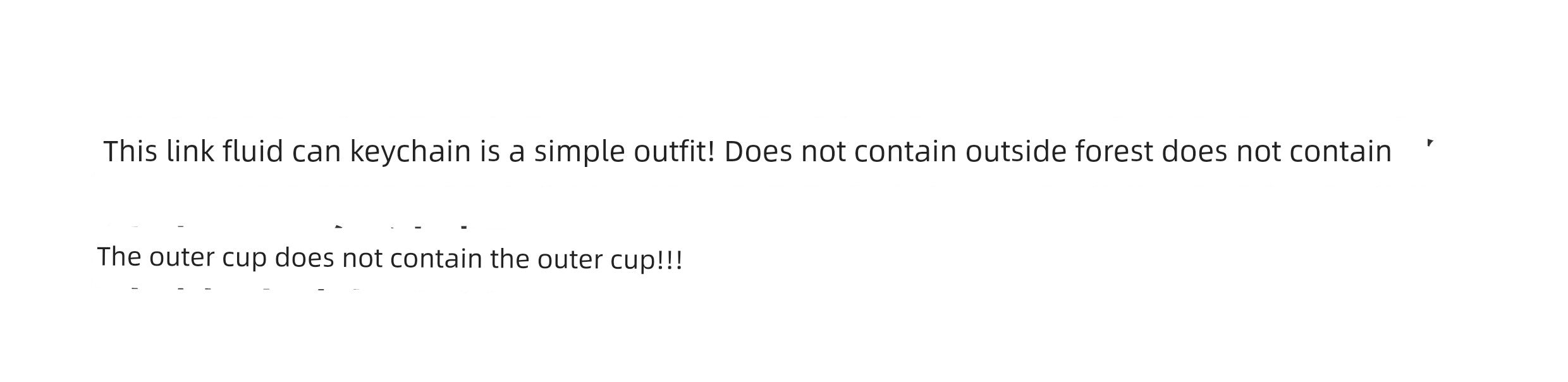
Task: Click the word "This" starting the first line
Action: coord(130,152)
